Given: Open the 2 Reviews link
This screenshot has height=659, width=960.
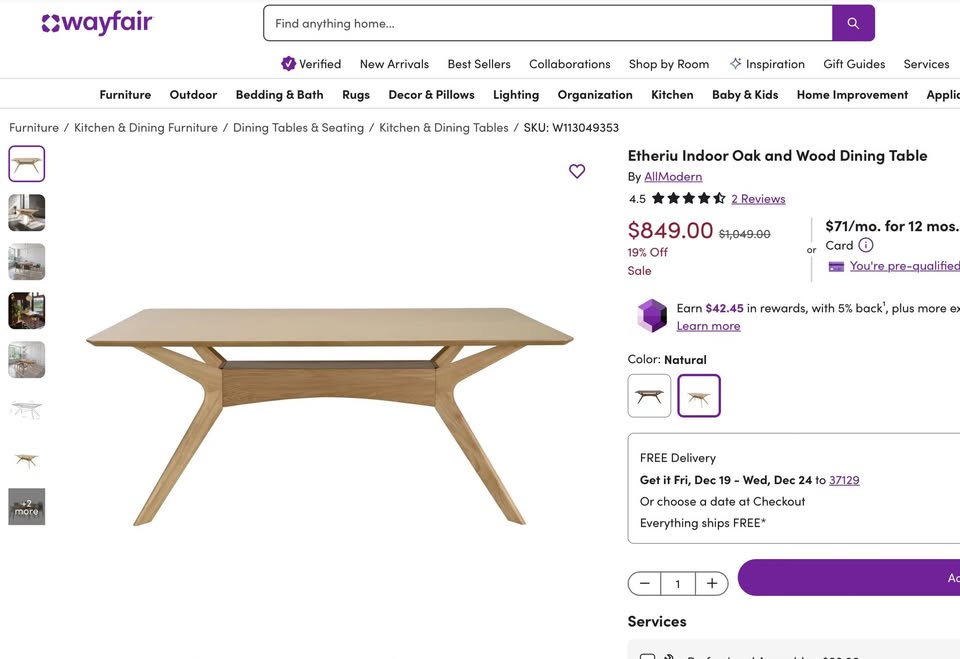Looking at the screenshot, I should click(x=758, y=198).
